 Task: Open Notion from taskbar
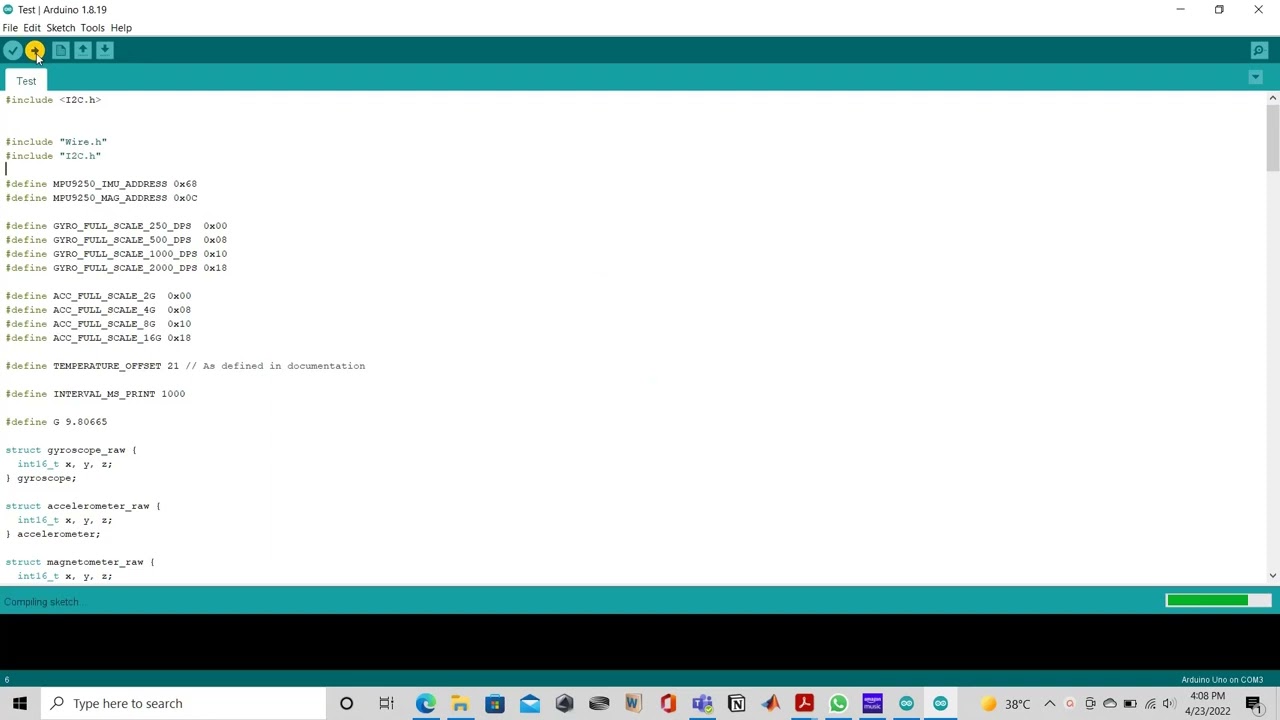click(737, 703)
